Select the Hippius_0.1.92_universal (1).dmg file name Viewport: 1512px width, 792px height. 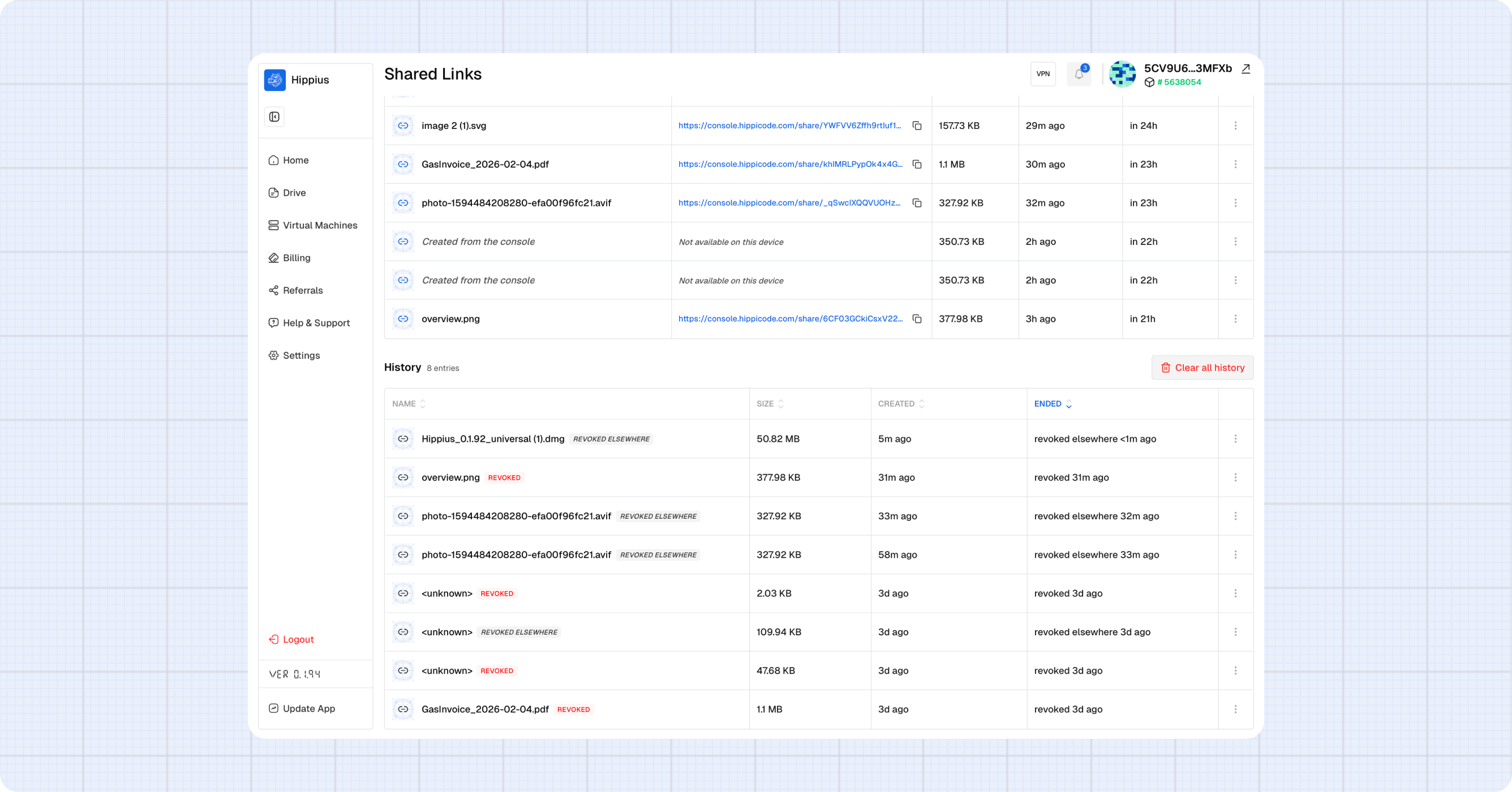click(493, 439)
